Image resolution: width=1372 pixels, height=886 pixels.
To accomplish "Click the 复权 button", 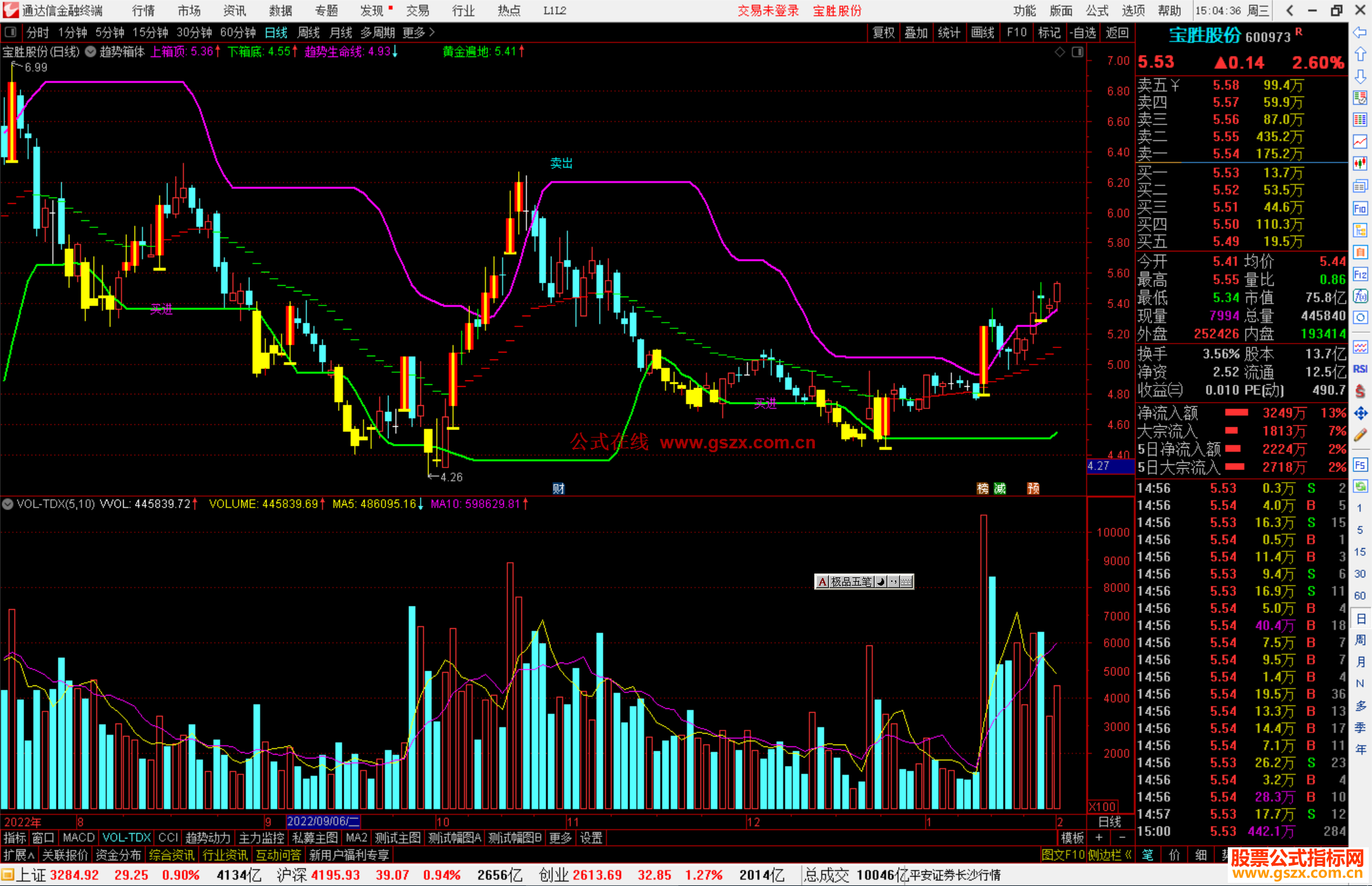I will [x=883, y=32].
